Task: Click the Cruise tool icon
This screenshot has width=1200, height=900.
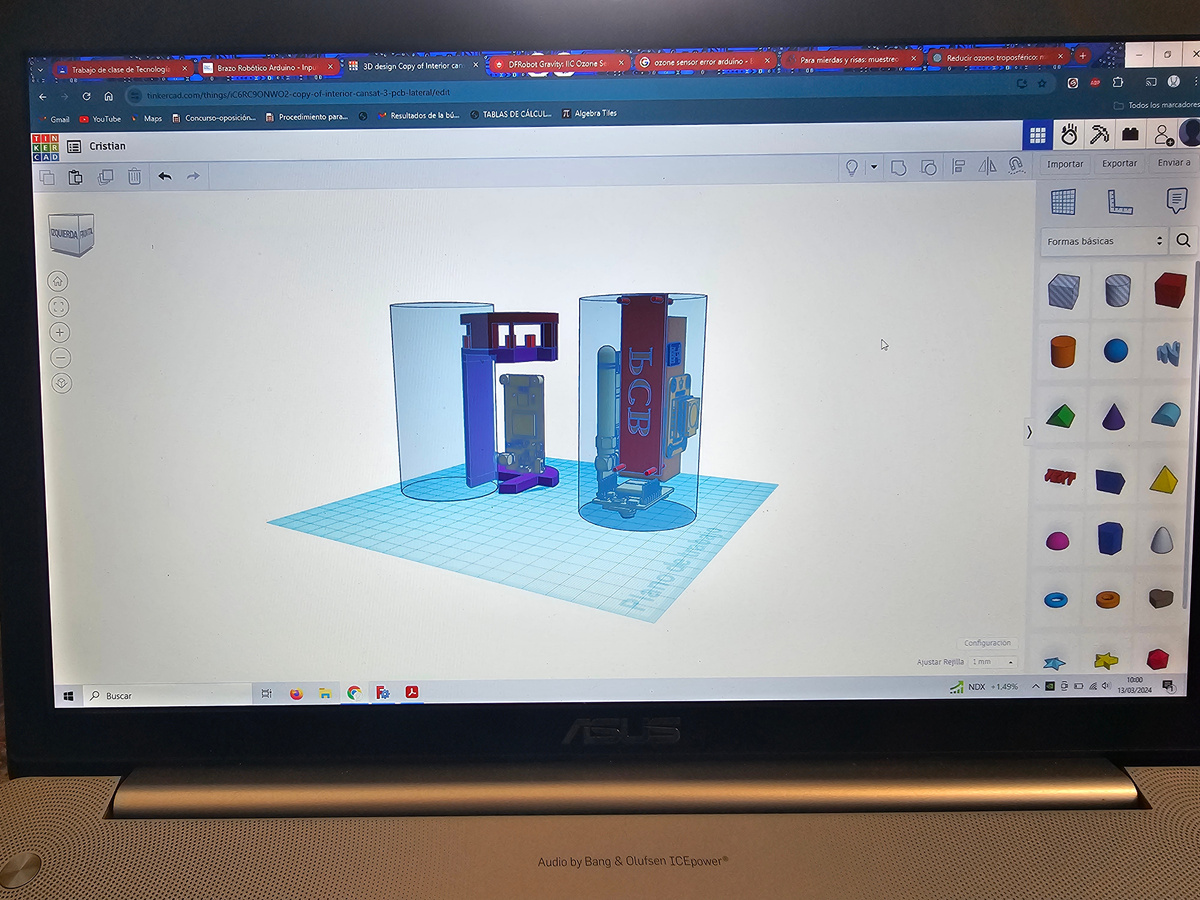Action: pos(1016,165)
